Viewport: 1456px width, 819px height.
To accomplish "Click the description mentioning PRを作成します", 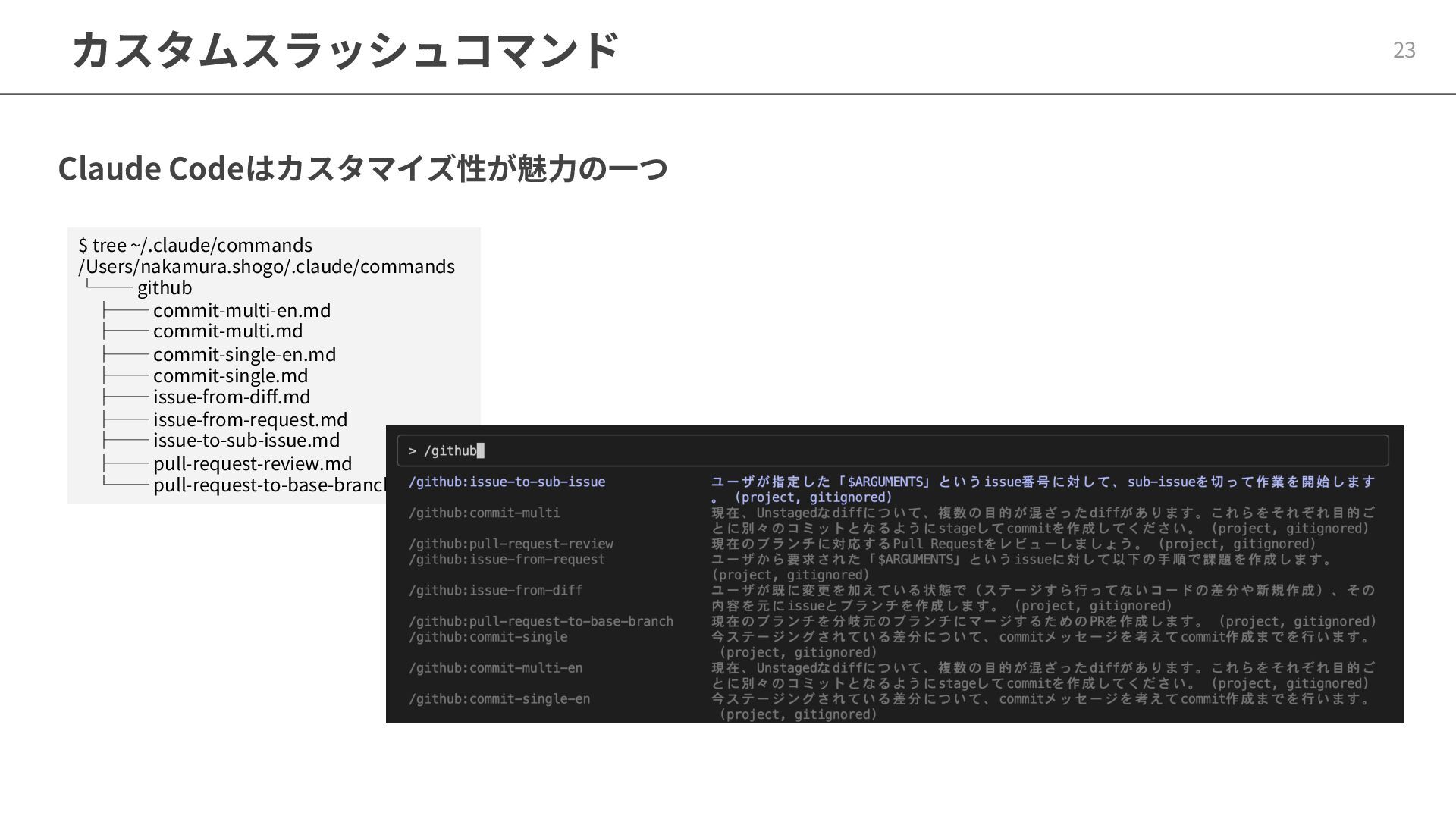I will pos(1043,621).
